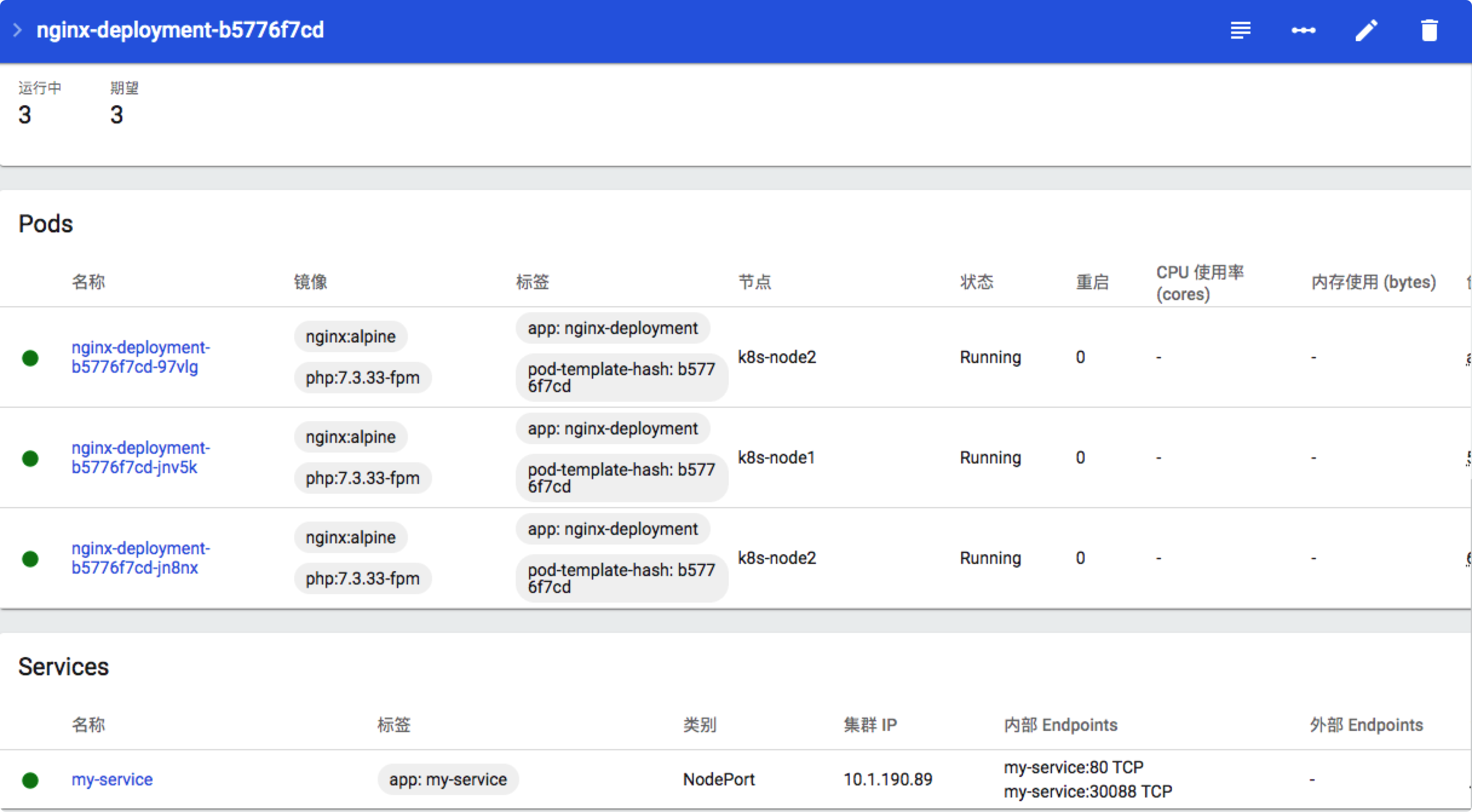Viewport: 1472px width, 812px height.
Task: Expand the breadcrumb chevron before nginx-deployment-b5776f7cd
Action: [18, 30]
